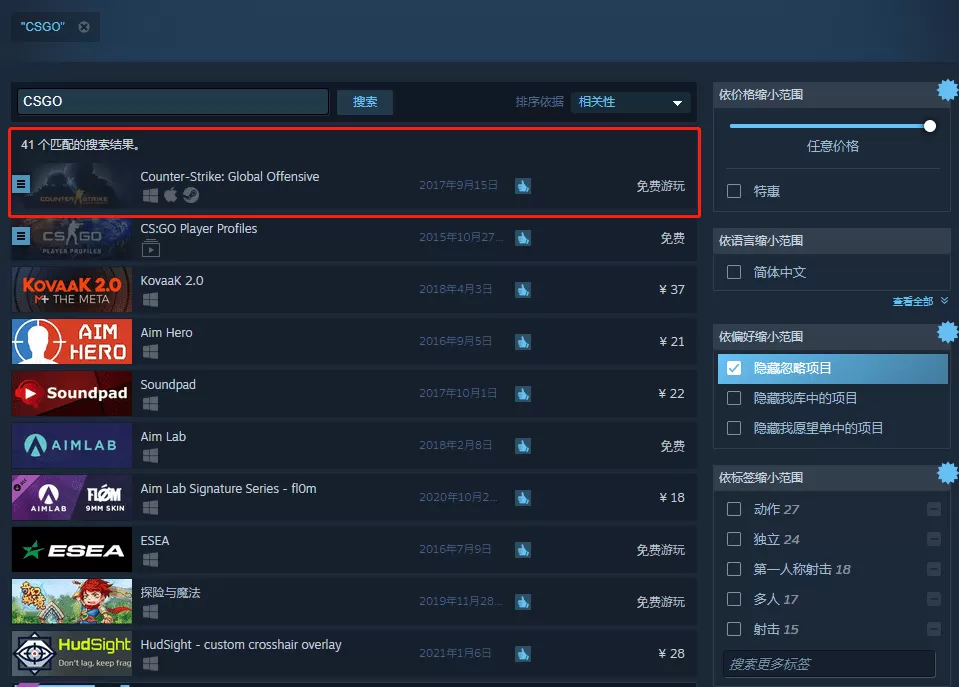Open the ESEA thumbnail image
This screenshot has width=959, height=687.
(x=72, y=549)
